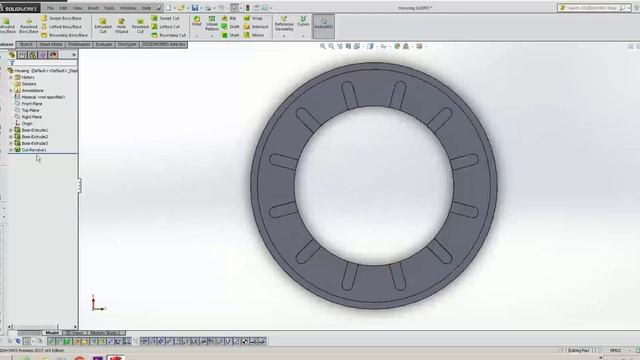
Task: Open the PropertyManager tab icon
Action: tap(22, 55)
